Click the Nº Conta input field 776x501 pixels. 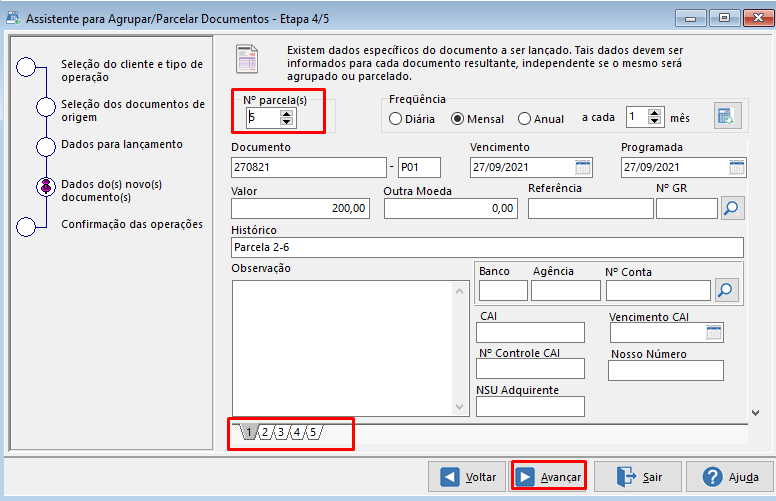pos(658,291)
